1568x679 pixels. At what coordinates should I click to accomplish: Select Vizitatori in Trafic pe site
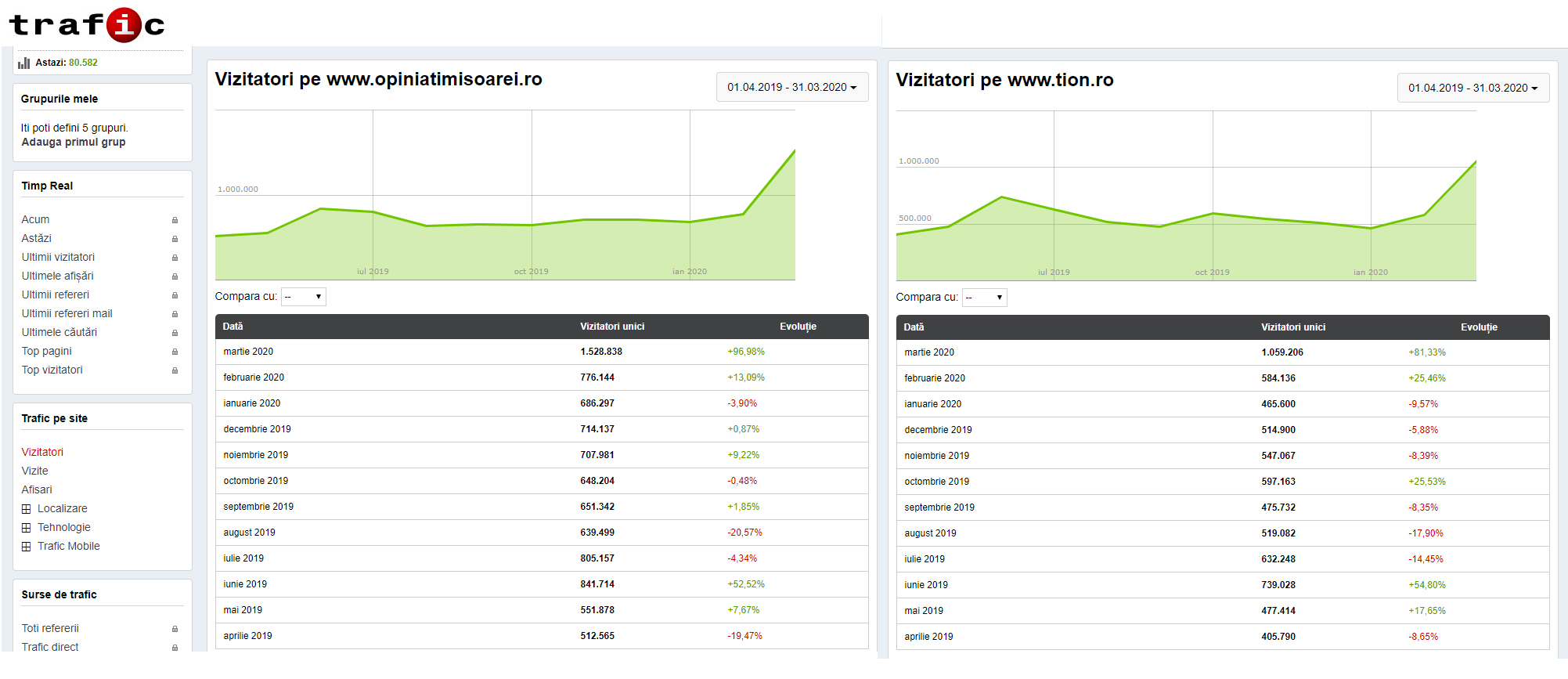(x=42, y=452)
